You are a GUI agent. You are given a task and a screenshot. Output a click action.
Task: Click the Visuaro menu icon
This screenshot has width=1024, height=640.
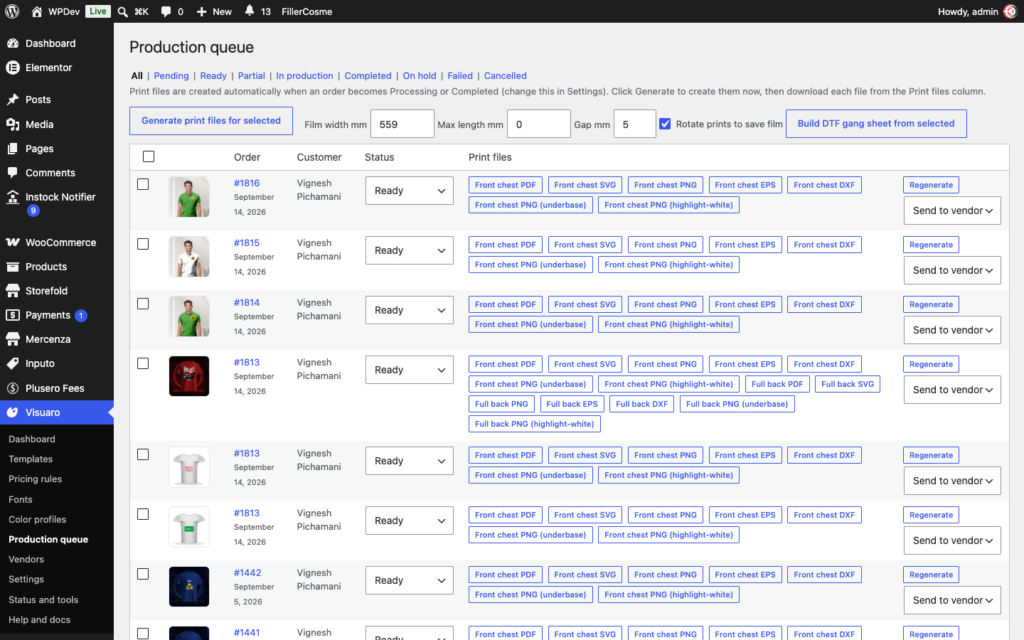tap(12, 412)
